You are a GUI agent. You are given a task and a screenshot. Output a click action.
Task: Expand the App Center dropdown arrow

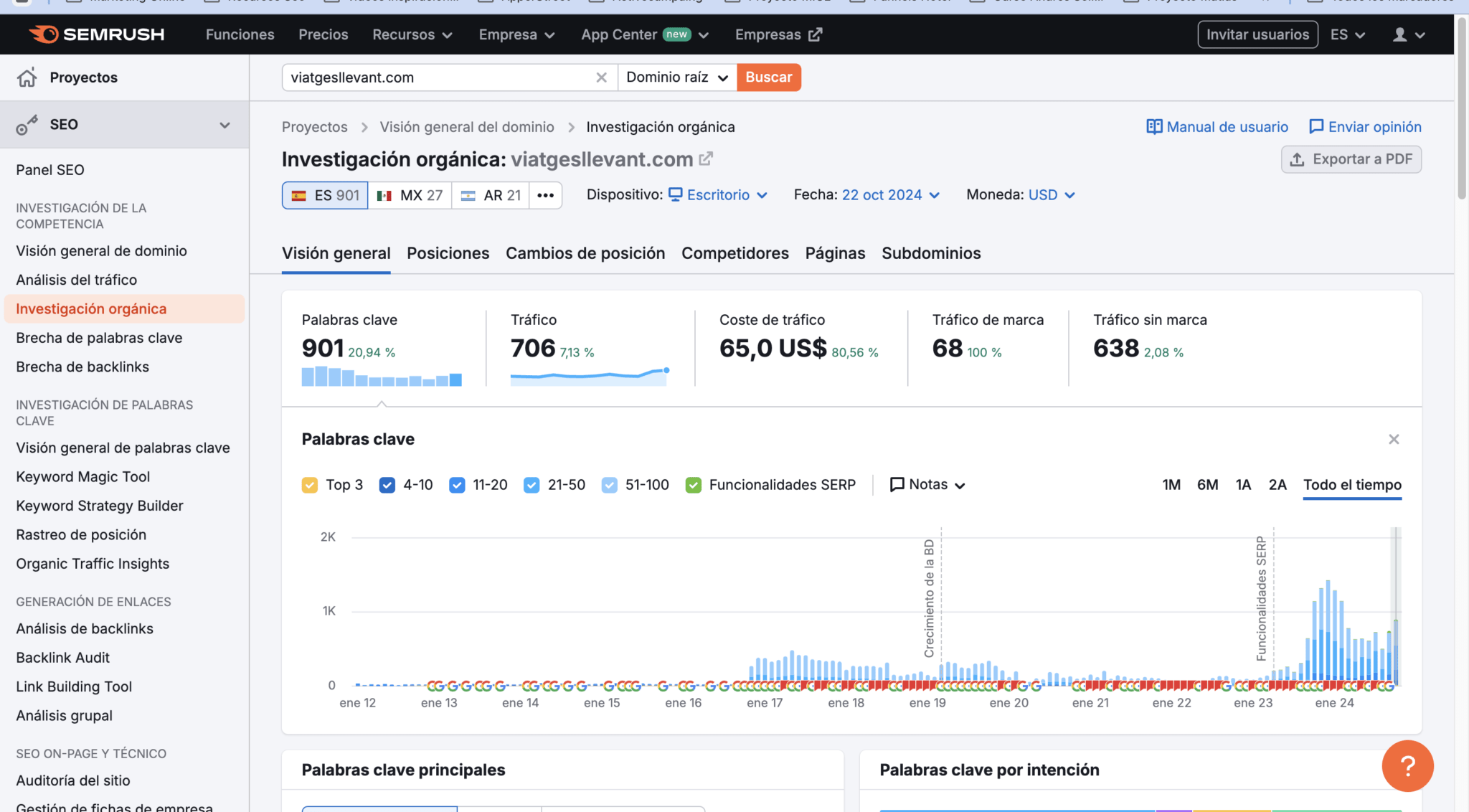click(704, 35)
